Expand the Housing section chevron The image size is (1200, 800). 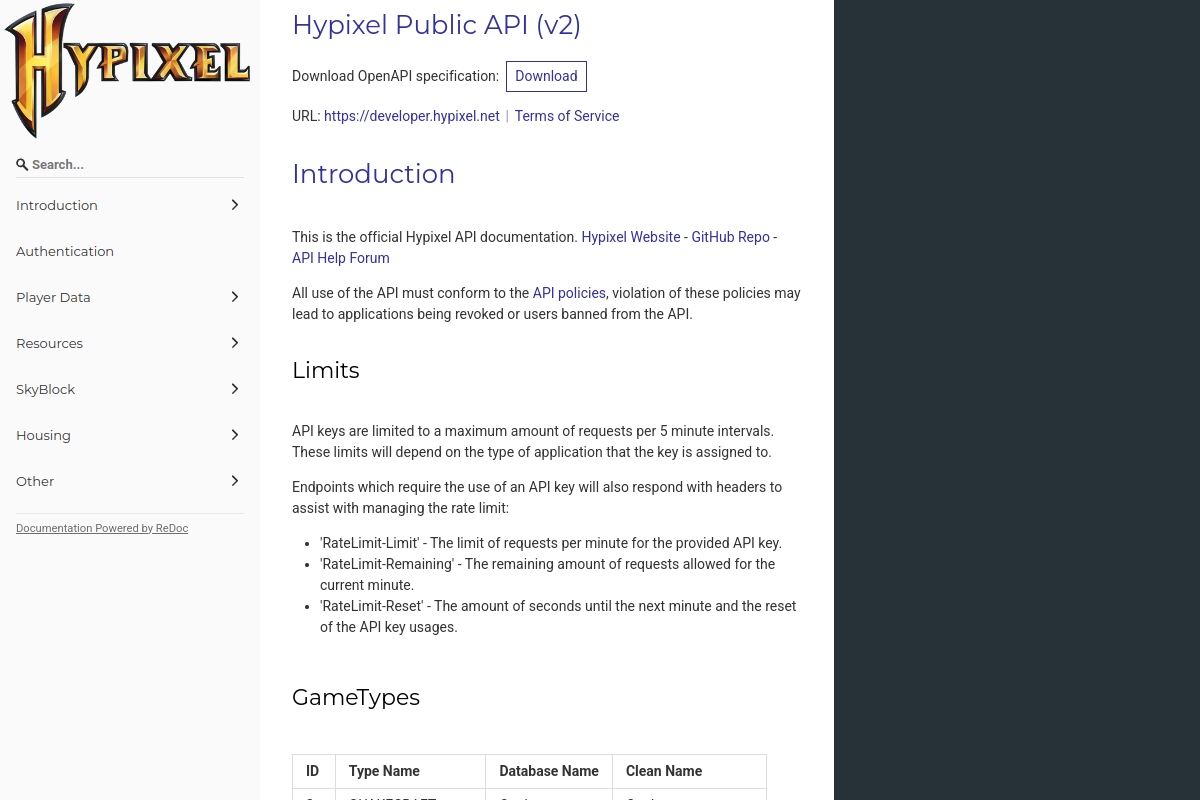[235, 435]
